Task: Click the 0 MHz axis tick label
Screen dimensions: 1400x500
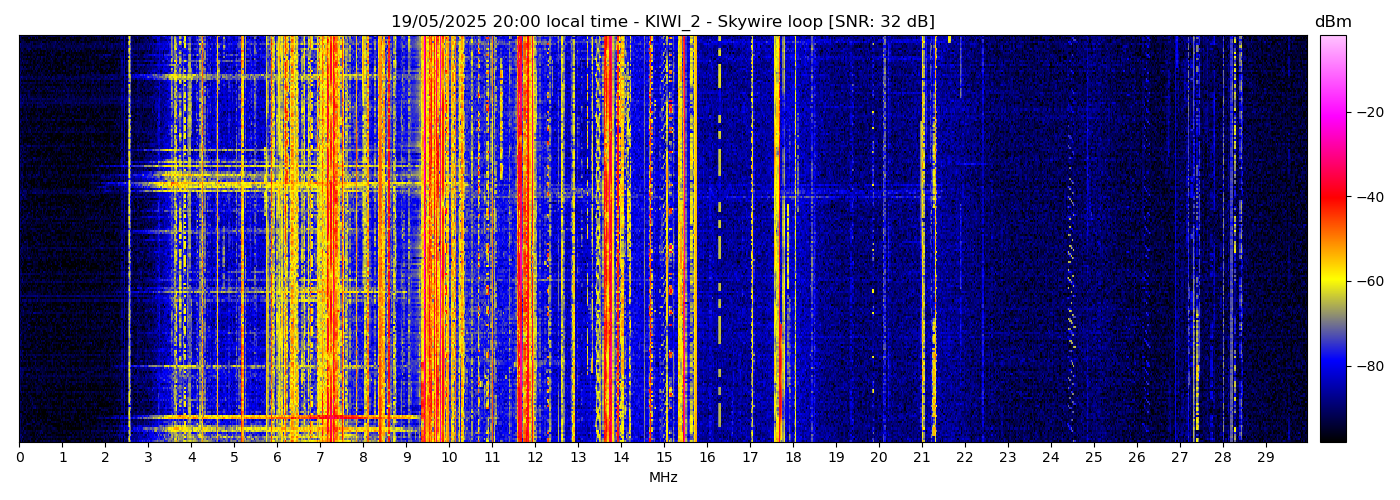Action: 19,458
